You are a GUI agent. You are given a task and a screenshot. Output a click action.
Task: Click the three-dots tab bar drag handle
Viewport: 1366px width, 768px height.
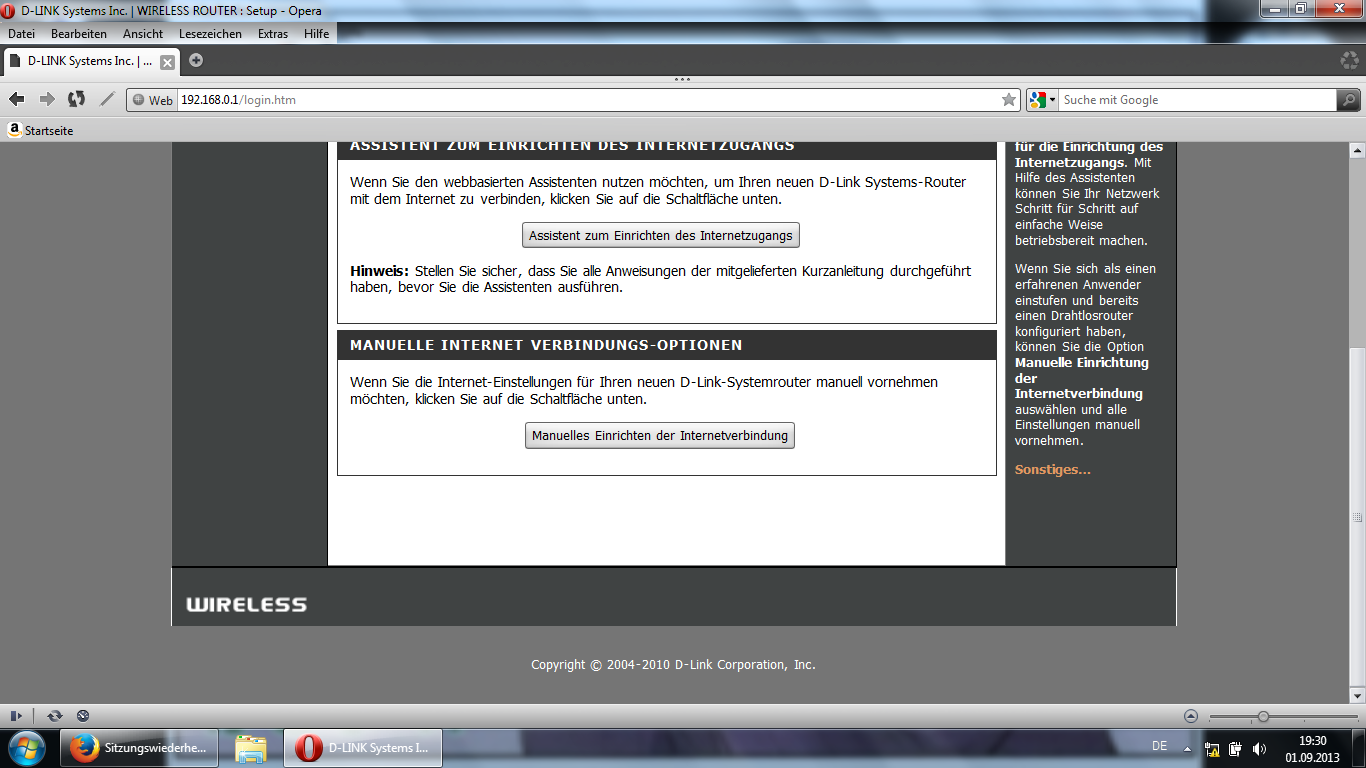[683, 79]
